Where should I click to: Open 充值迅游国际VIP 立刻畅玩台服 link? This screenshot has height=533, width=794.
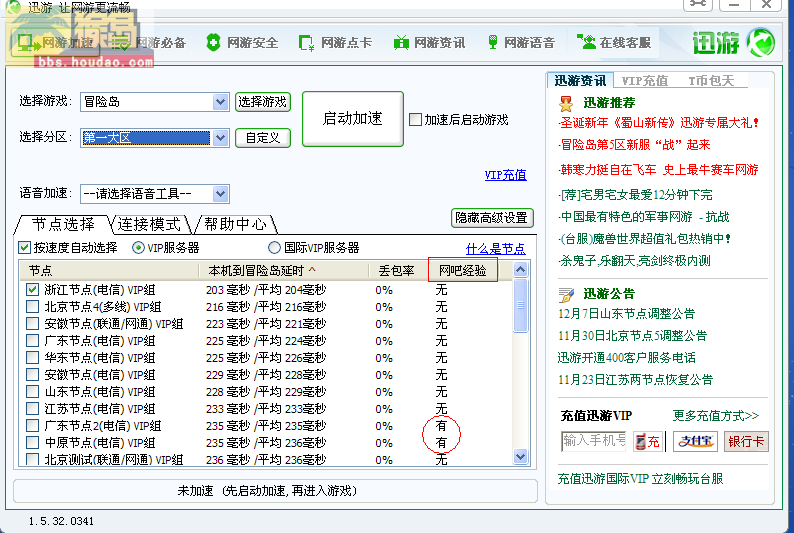[x=640, y=478]
